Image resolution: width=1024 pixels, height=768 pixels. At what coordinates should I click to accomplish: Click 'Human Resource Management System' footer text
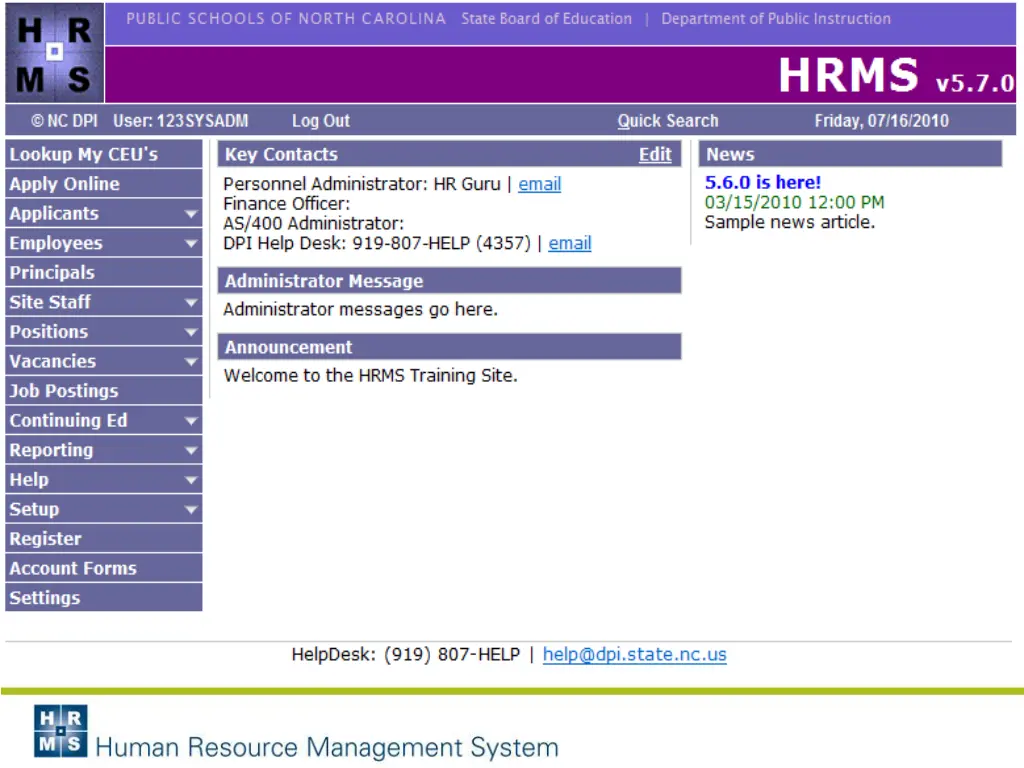click(x=327, y=746)
